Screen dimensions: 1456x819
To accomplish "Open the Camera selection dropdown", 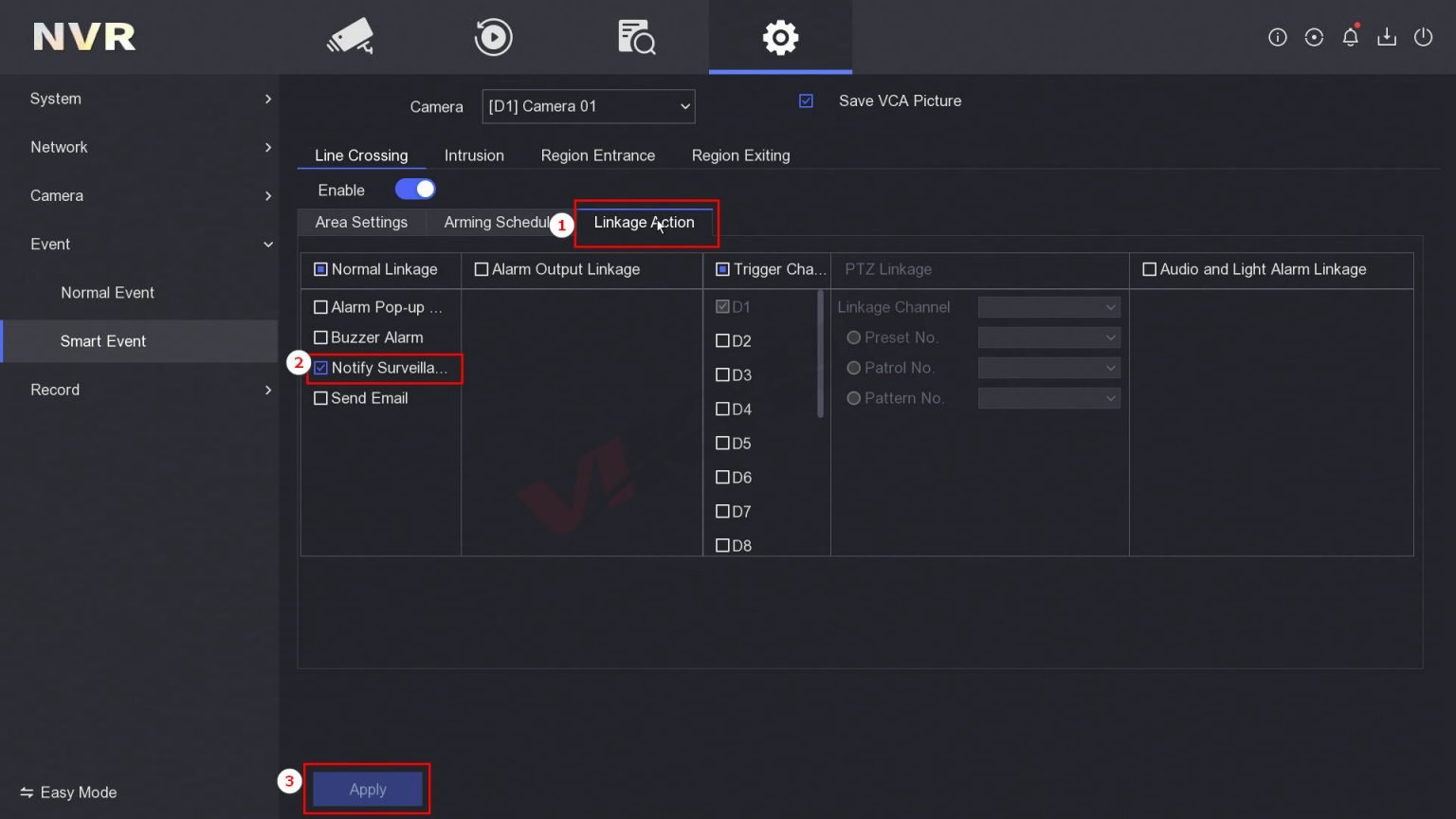I will (x=588, y=106).
